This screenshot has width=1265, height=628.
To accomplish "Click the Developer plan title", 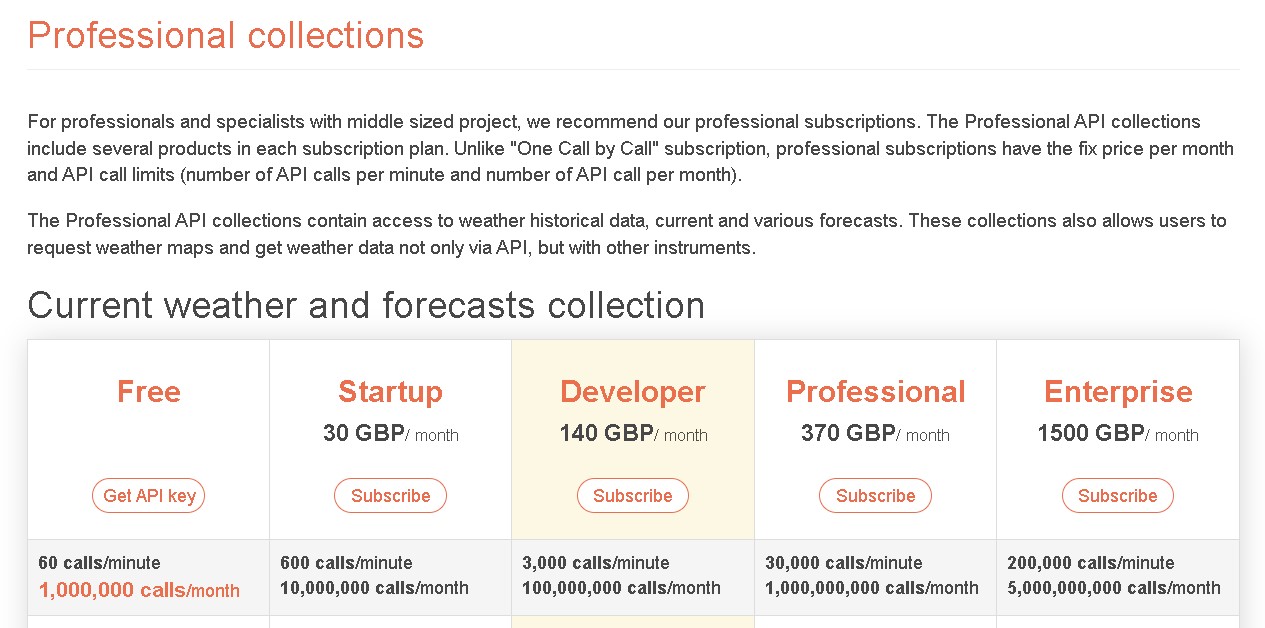I will point(633,392).
